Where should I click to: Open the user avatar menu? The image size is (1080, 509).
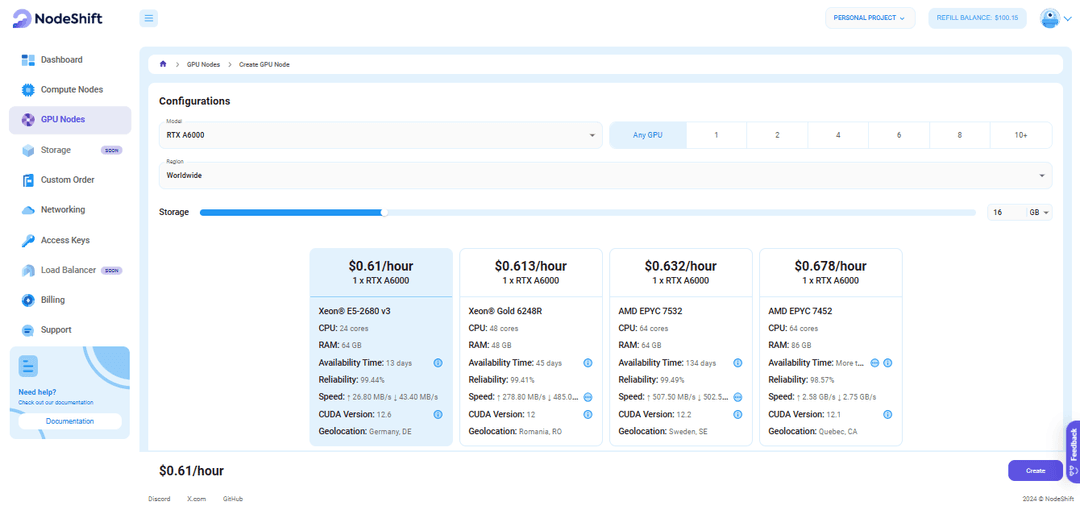(1049, 19)
